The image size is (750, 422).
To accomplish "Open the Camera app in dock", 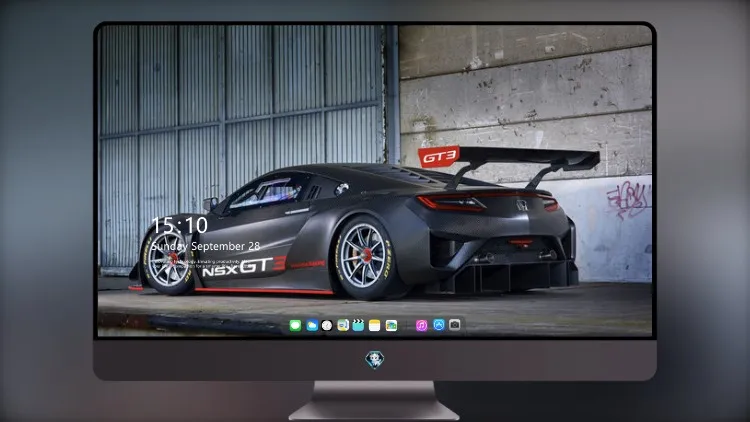I will tap(455, 325).
